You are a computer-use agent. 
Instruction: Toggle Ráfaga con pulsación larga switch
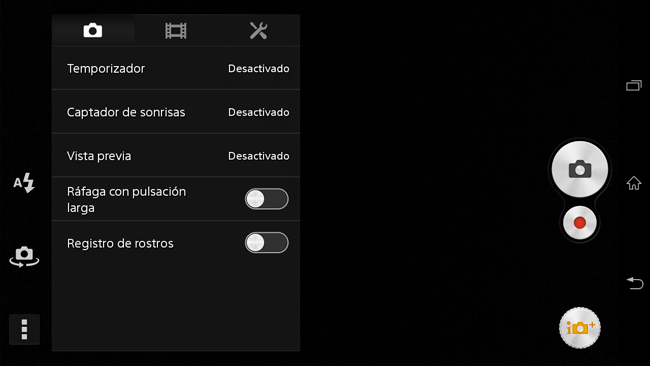(x=267, y=199)
